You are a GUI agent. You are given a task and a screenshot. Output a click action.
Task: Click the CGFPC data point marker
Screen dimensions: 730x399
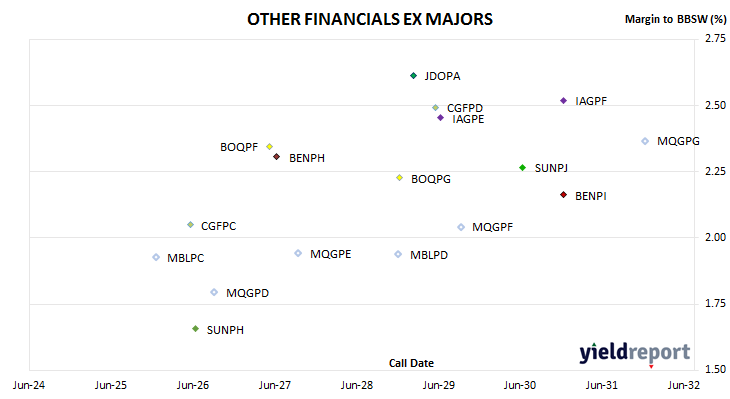point(190,225)
